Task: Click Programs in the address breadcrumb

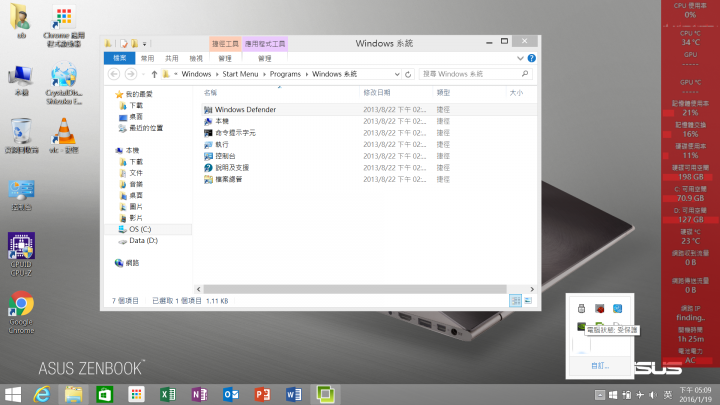Action: click(285, 74)
